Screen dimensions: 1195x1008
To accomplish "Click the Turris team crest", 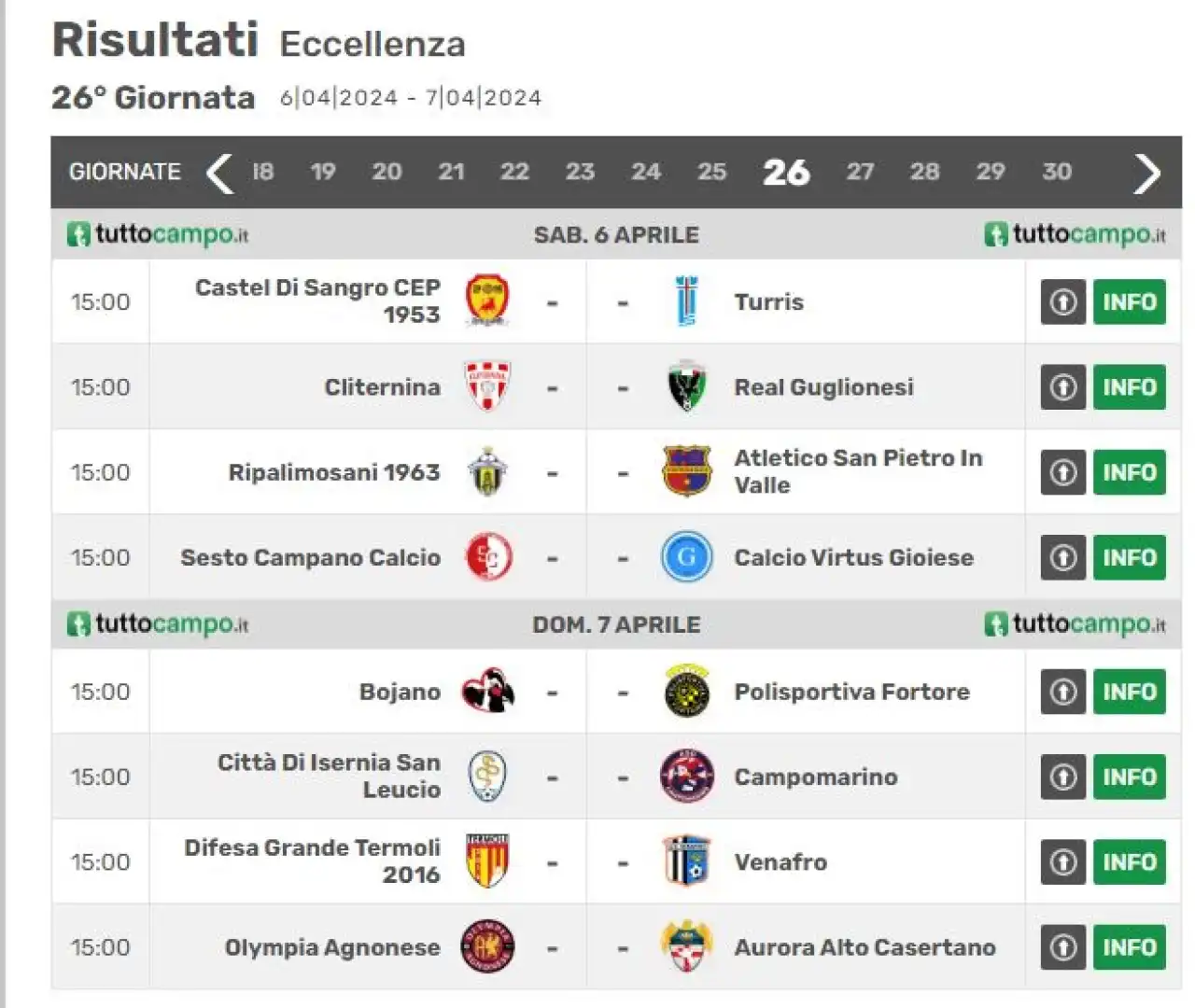I will point(686,301).
